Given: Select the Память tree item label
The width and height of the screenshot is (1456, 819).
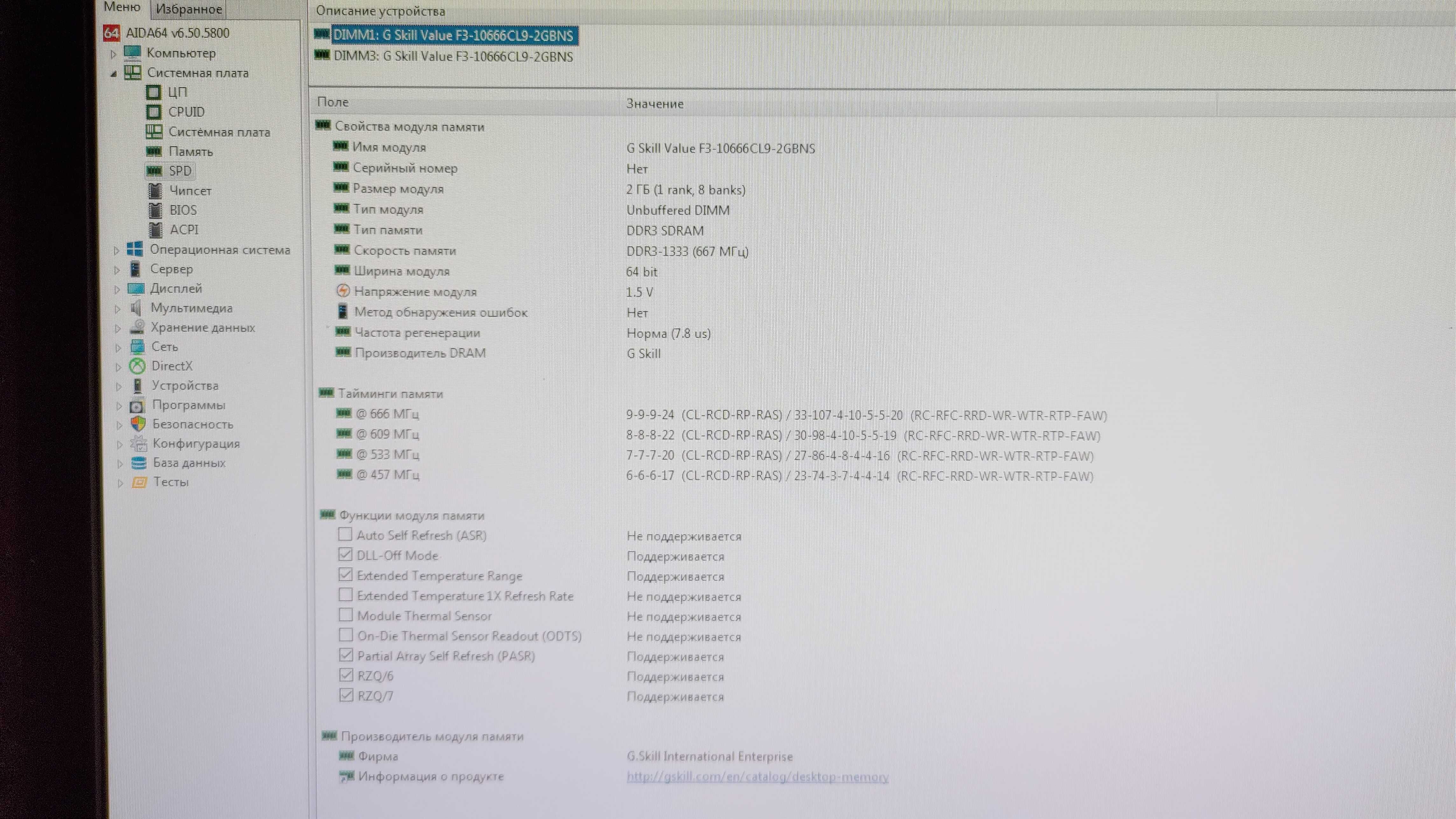Looking at the screenshot, I should click(x=191, y=151).
